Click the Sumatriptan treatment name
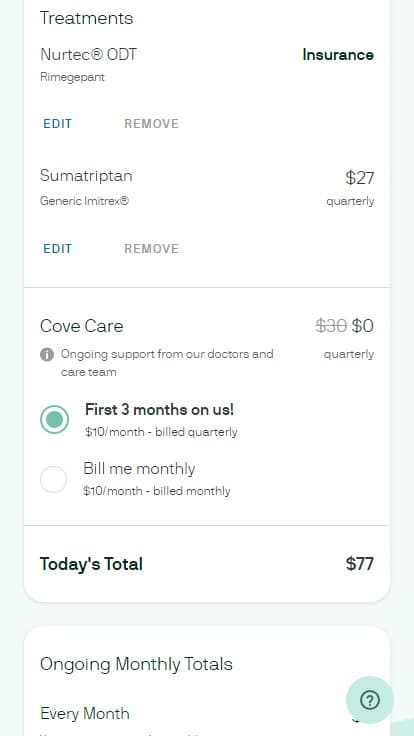The height and width of the screenshot is (736, 414). click(86, 176)
